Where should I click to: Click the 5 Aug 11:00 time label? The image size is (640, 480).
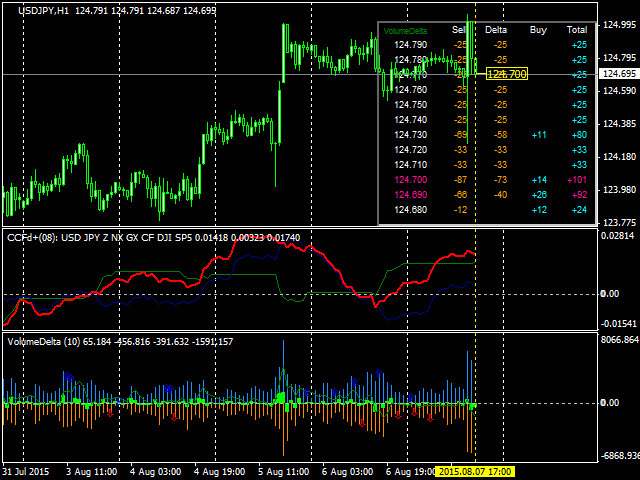284,472
